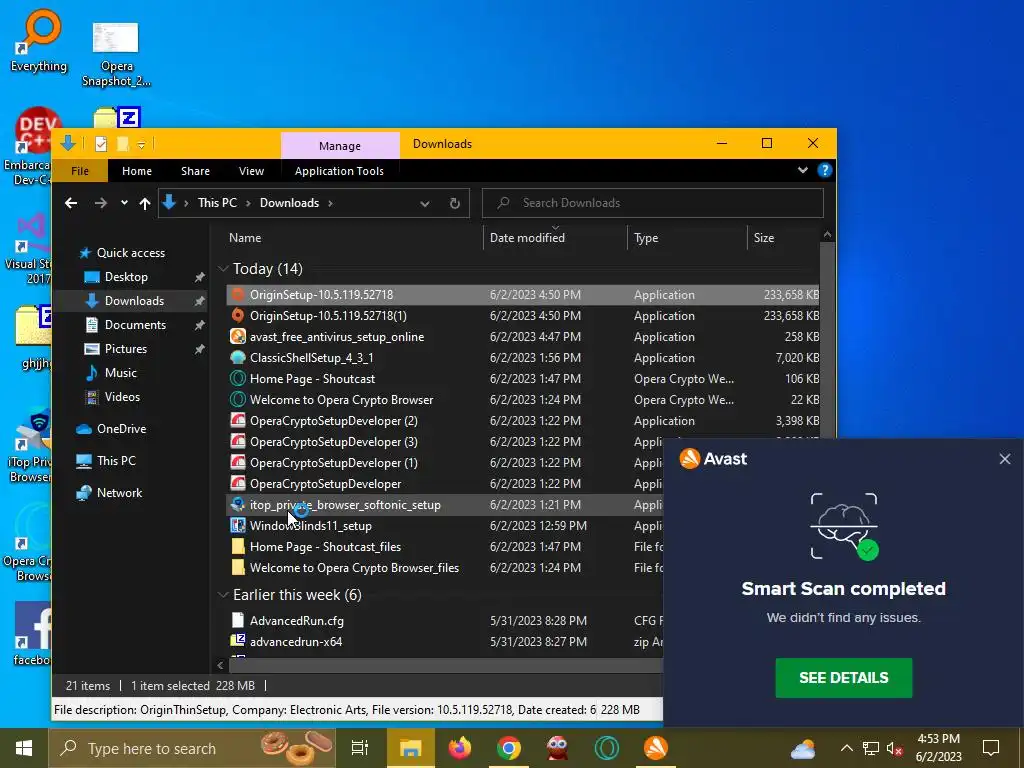Click the Back arrow in Explorer

point(71,203)
